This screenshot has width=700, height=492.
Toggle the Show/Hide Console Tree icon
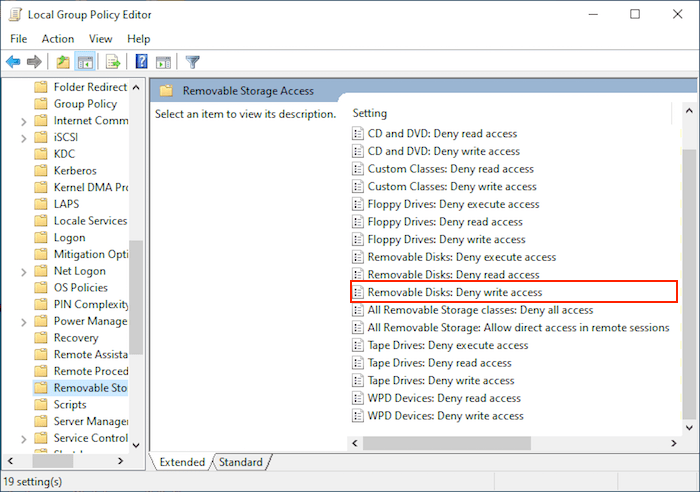coord(85,62)
